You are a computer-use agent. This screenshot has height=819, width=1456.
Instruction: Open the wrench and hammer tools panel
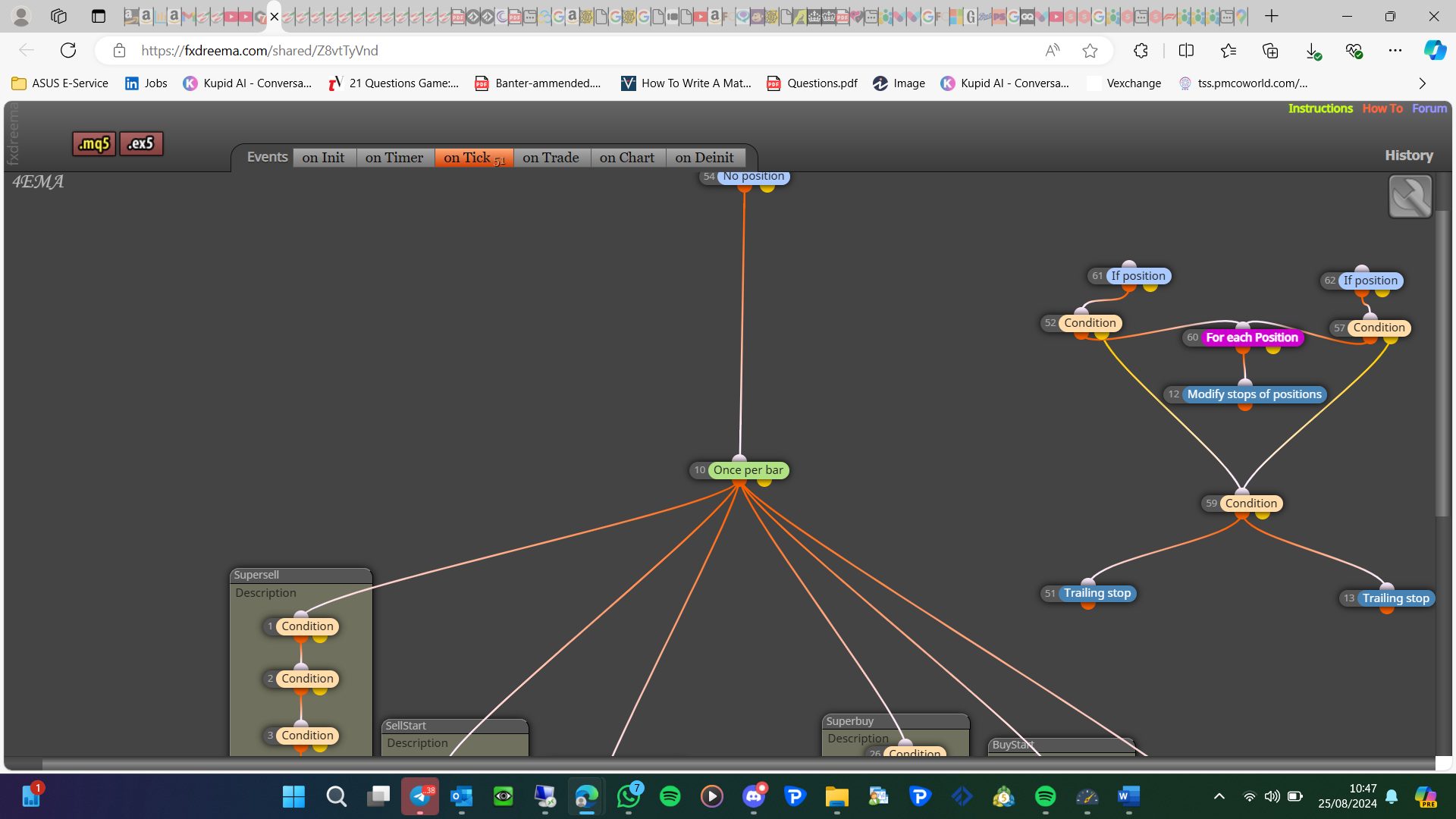1410,196
